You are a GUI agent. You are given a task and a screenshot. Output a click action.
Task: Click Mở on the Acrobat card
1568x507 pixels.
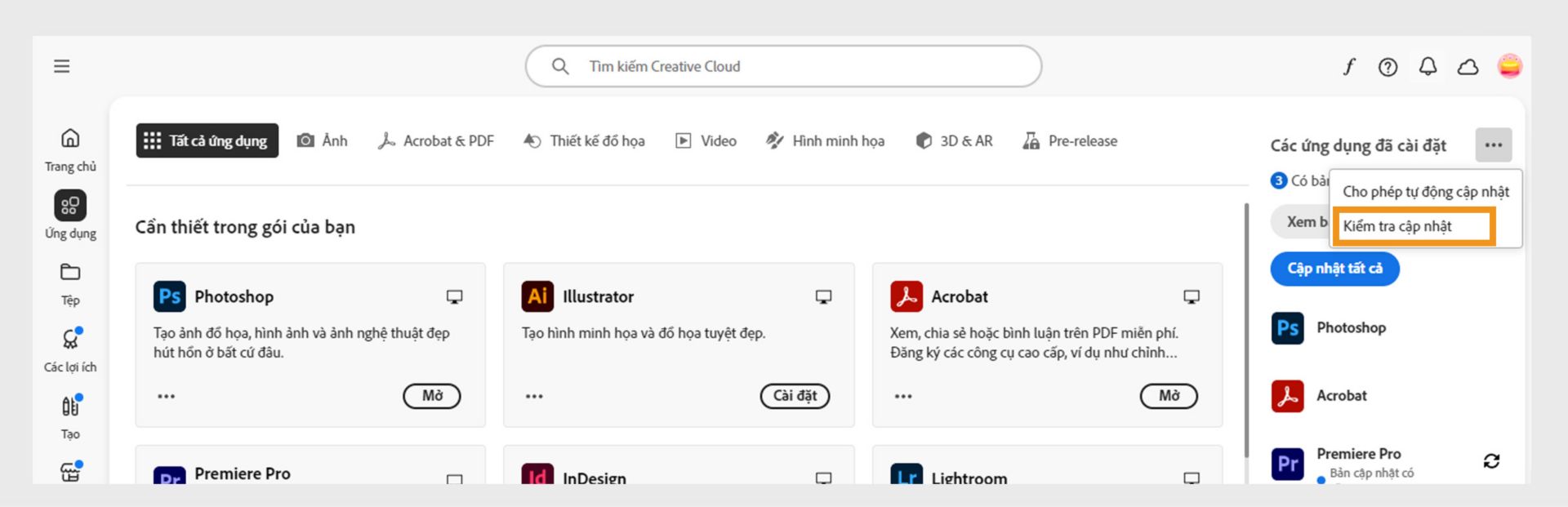point(1169,396)
